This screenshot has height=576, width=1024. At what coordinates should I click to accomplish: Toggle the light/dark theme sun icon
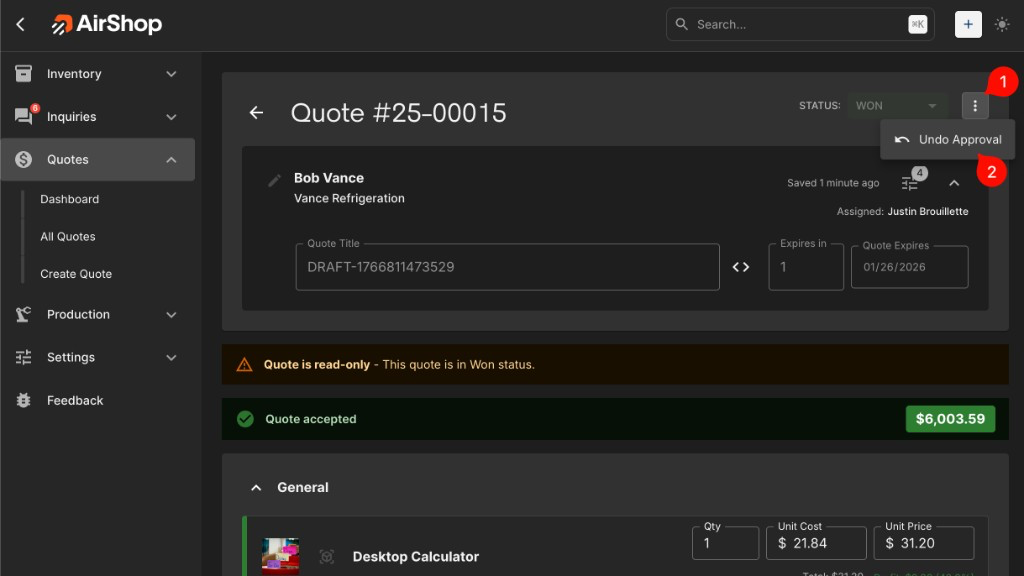(1002, 24)
